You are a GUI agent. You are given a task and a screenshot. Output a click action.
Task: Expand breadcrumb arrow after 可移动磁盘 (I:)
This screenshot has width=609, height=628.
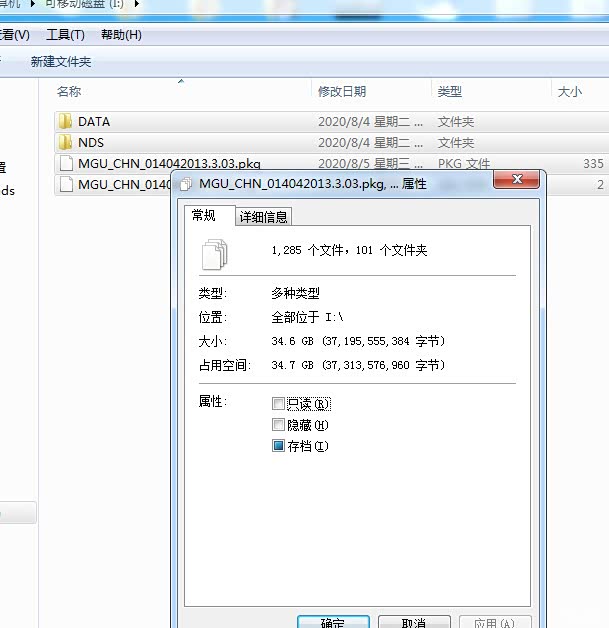point(137,5)
